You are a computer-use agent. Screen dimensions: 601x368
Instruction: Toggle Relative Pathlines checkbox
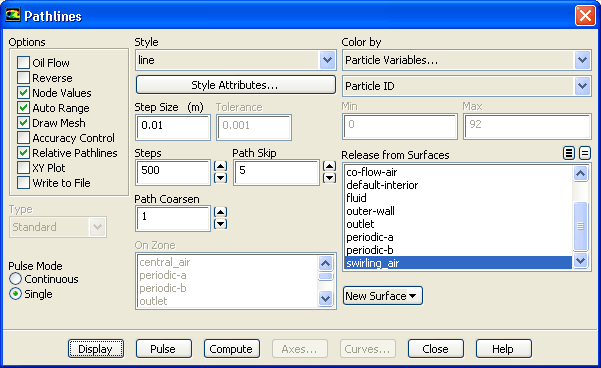23,153
